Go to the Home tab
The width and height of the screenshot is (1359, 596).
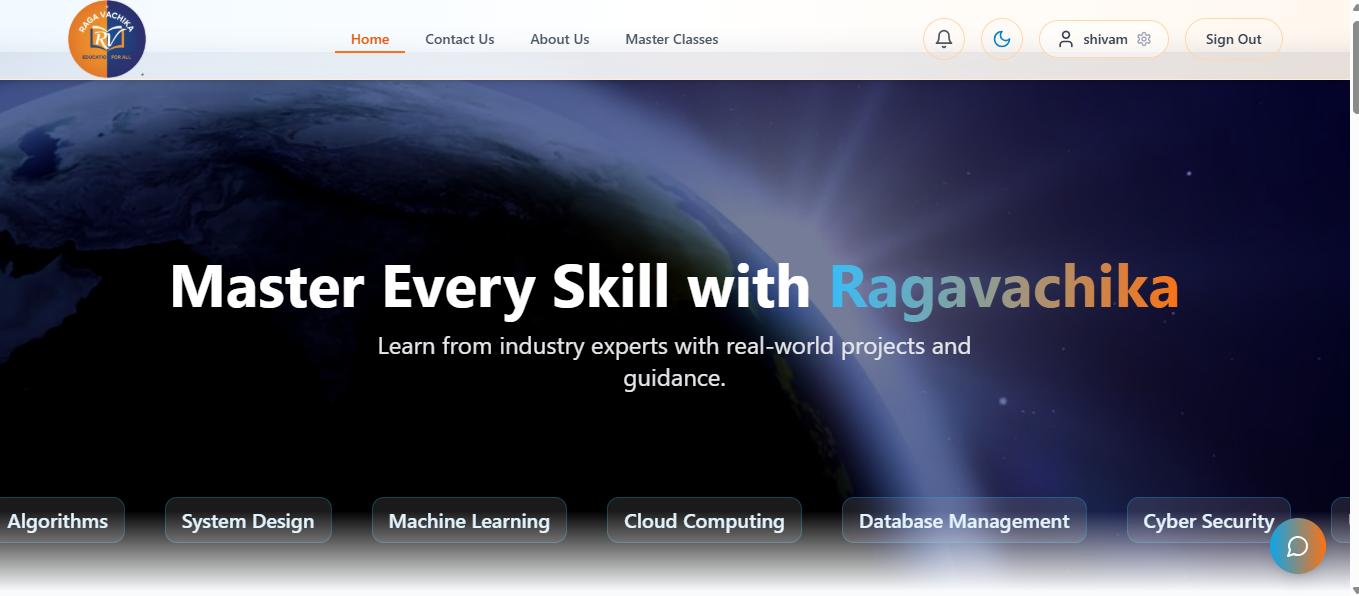click(x=370, y=40)
